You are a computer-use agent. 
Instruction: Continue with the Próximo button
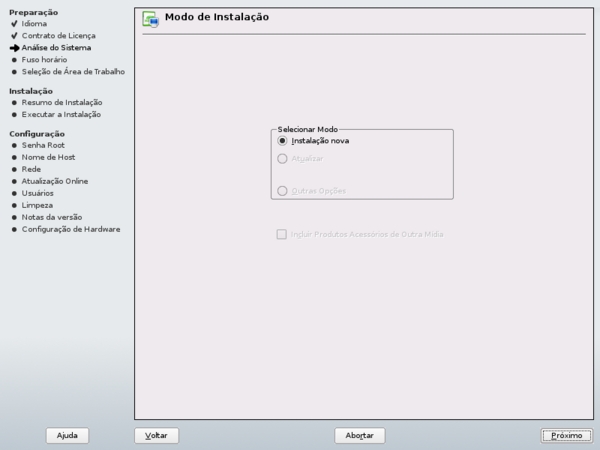tap(567, 435)
